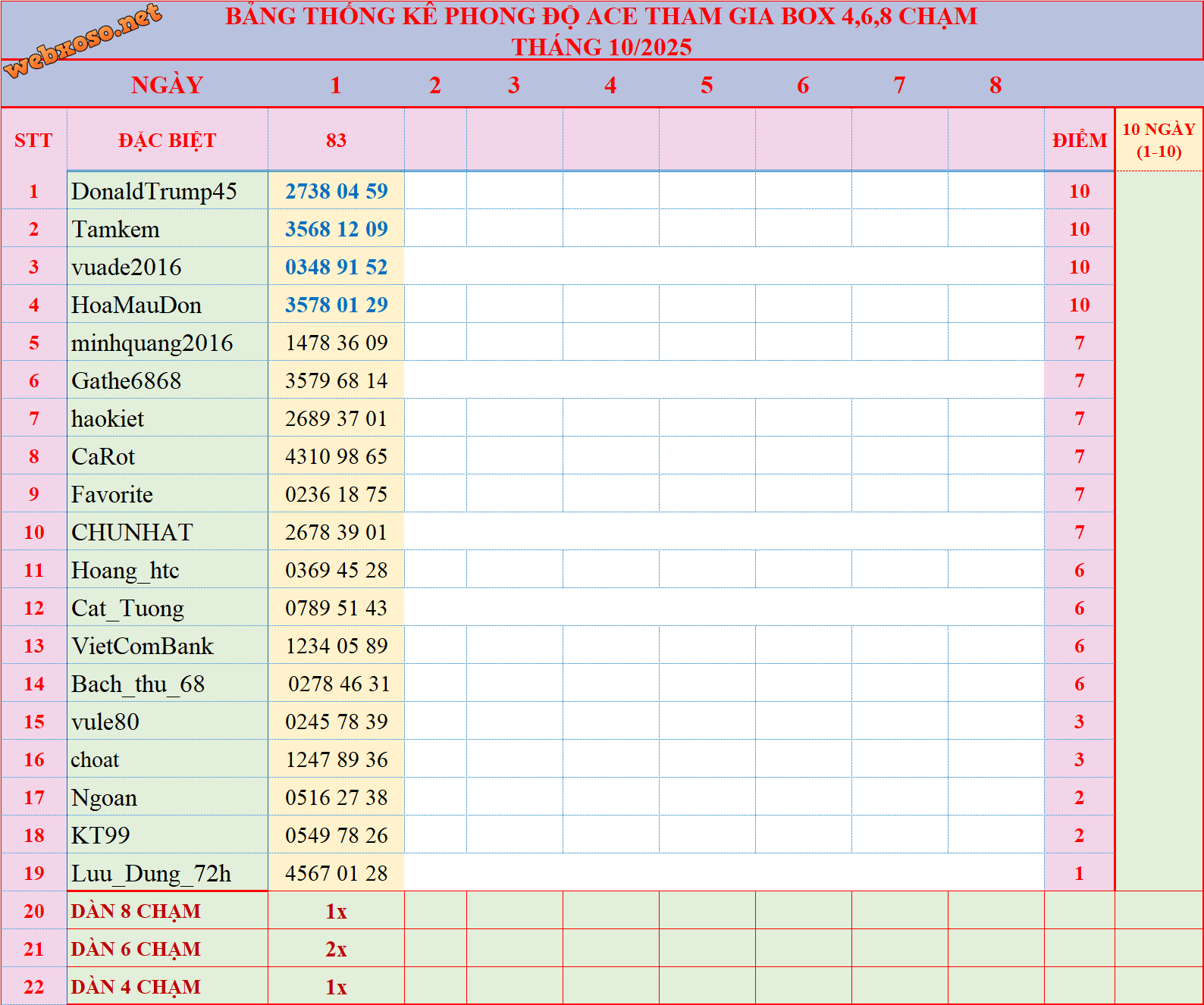This screenshot has height=1005, width=1204.
Task: Select the vuade2016 name cell
Action: (x=127, y=267)
